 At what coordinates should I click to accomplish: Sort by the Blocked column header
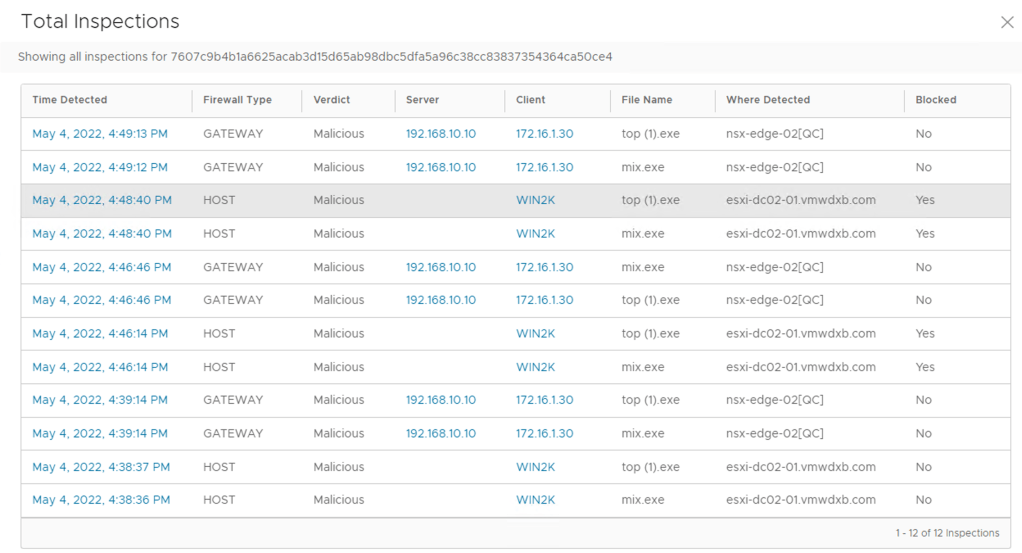coord(935,100)
